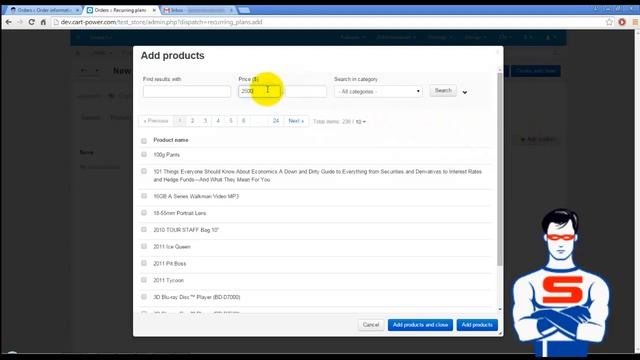
Task: Go to Next results page
Action: pyautogui.click(x=296, y=121)
